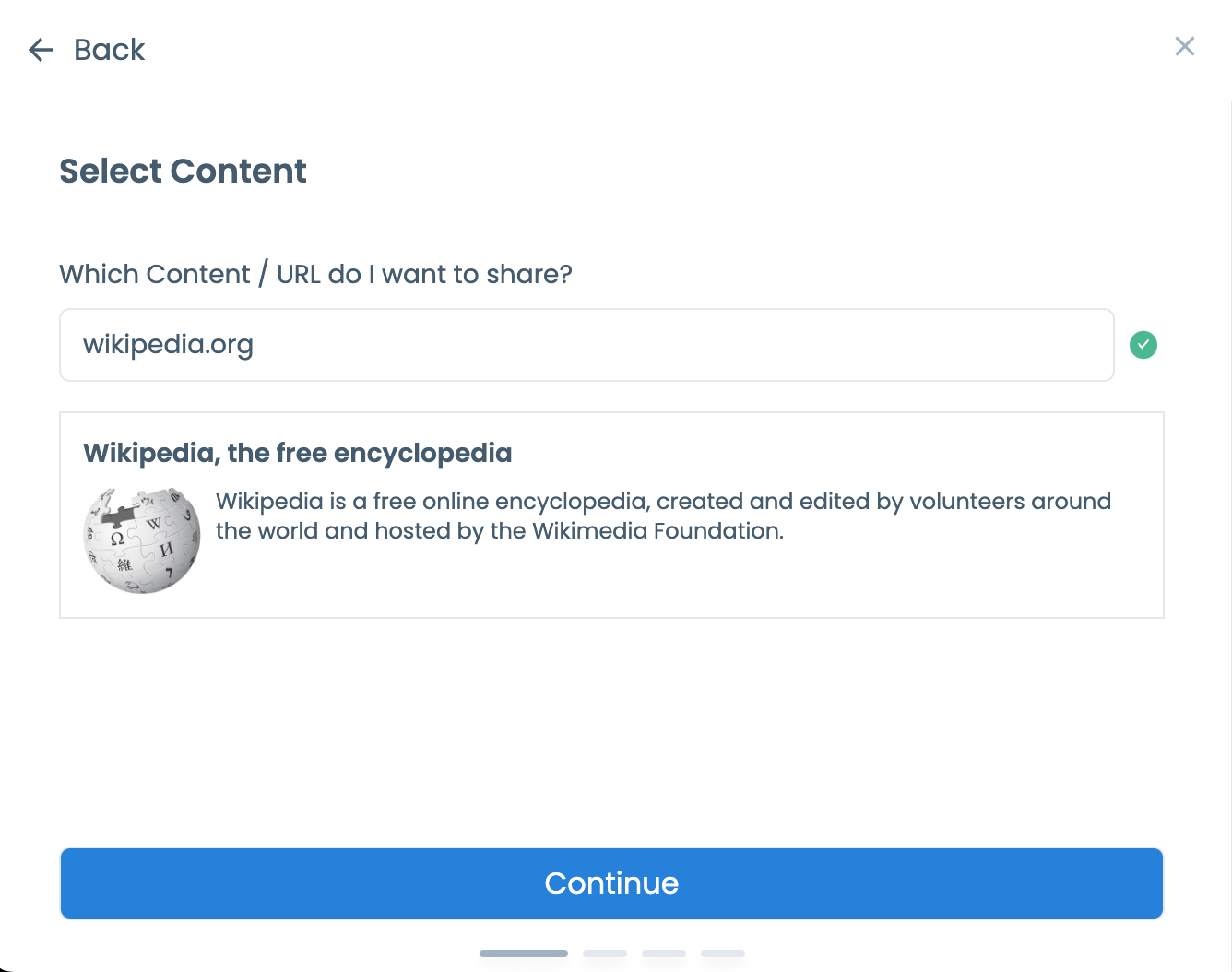
Task: Click the Wikipedia puzzle globe logo
Action: pos(142,540)
